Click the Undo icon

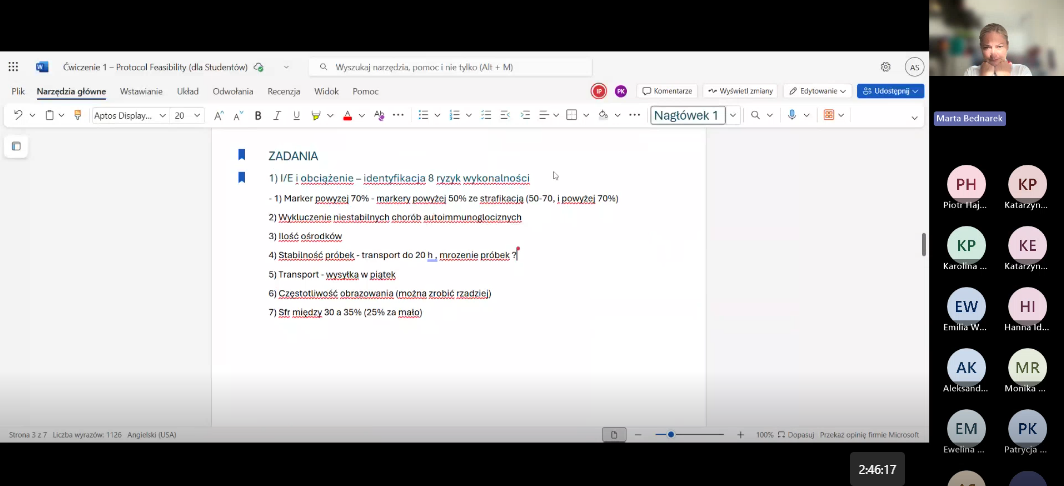[x=17, y=116]
